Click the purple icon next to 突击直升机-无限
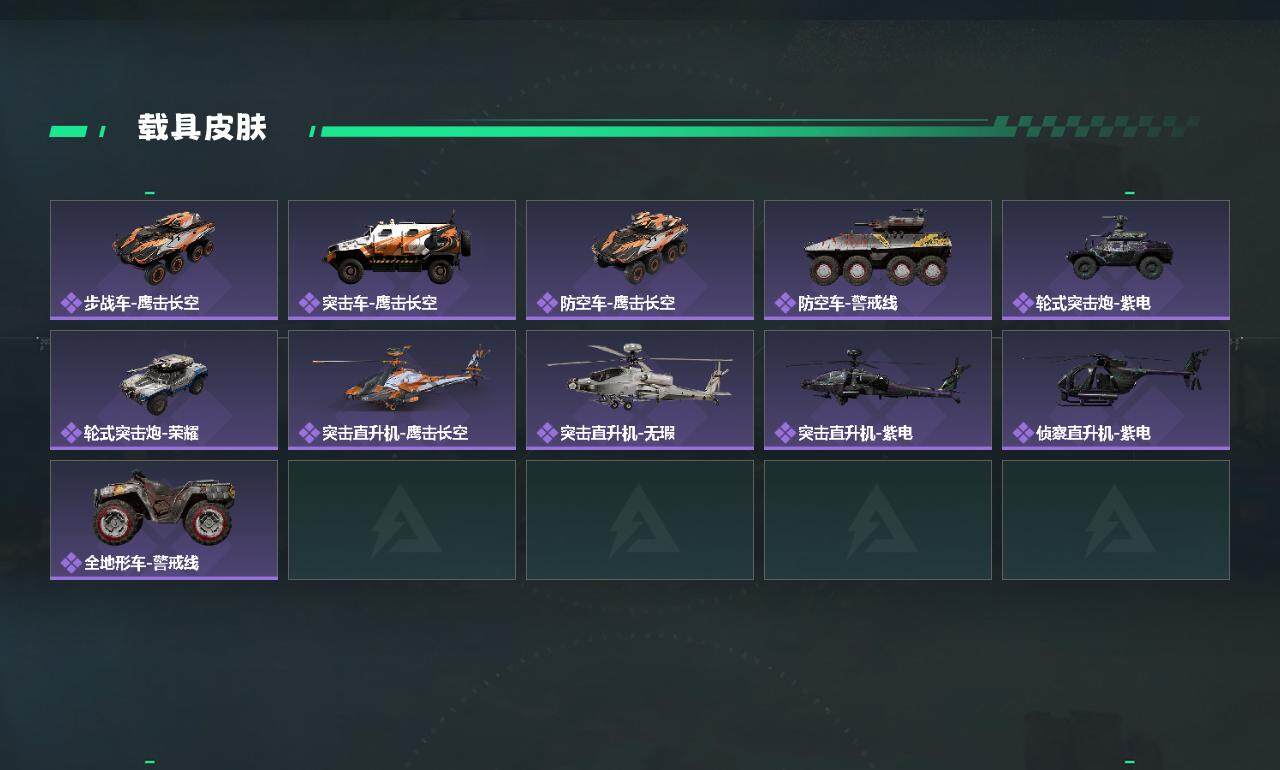The width and height of the screenshot is (1280, 770). (547, 433)
